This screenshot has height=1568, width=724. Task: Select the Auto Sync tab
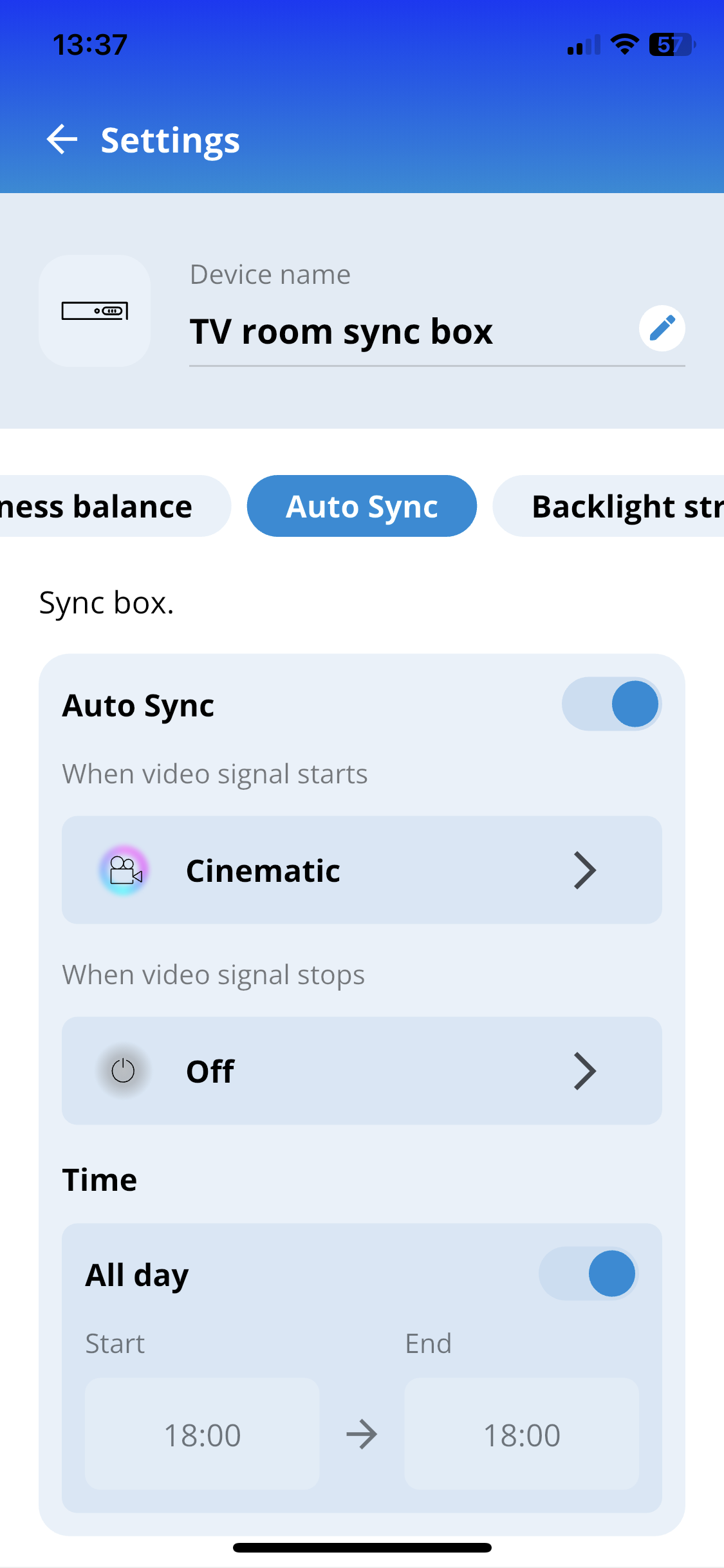pyautogui.click(x=362, y=507)
